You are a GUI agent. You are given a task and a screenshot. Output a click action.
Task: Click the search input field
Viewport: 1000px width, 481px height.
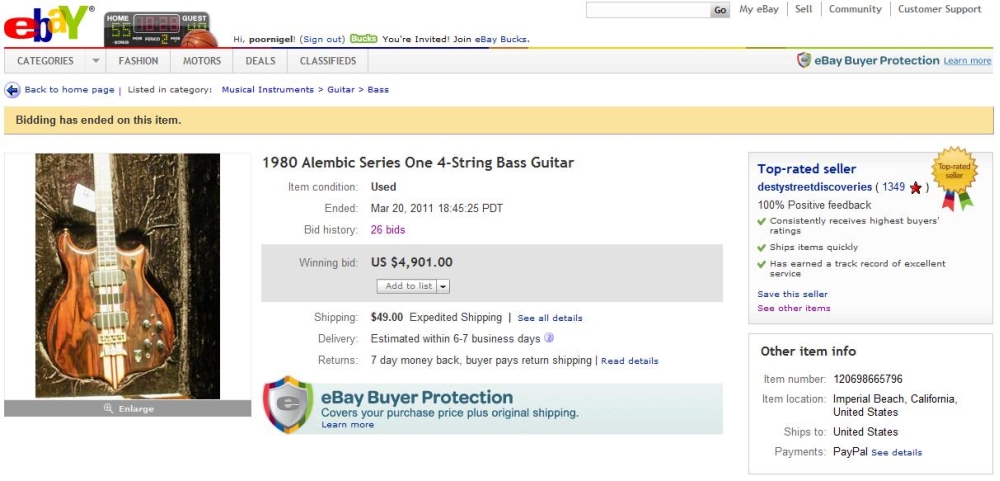647,10
